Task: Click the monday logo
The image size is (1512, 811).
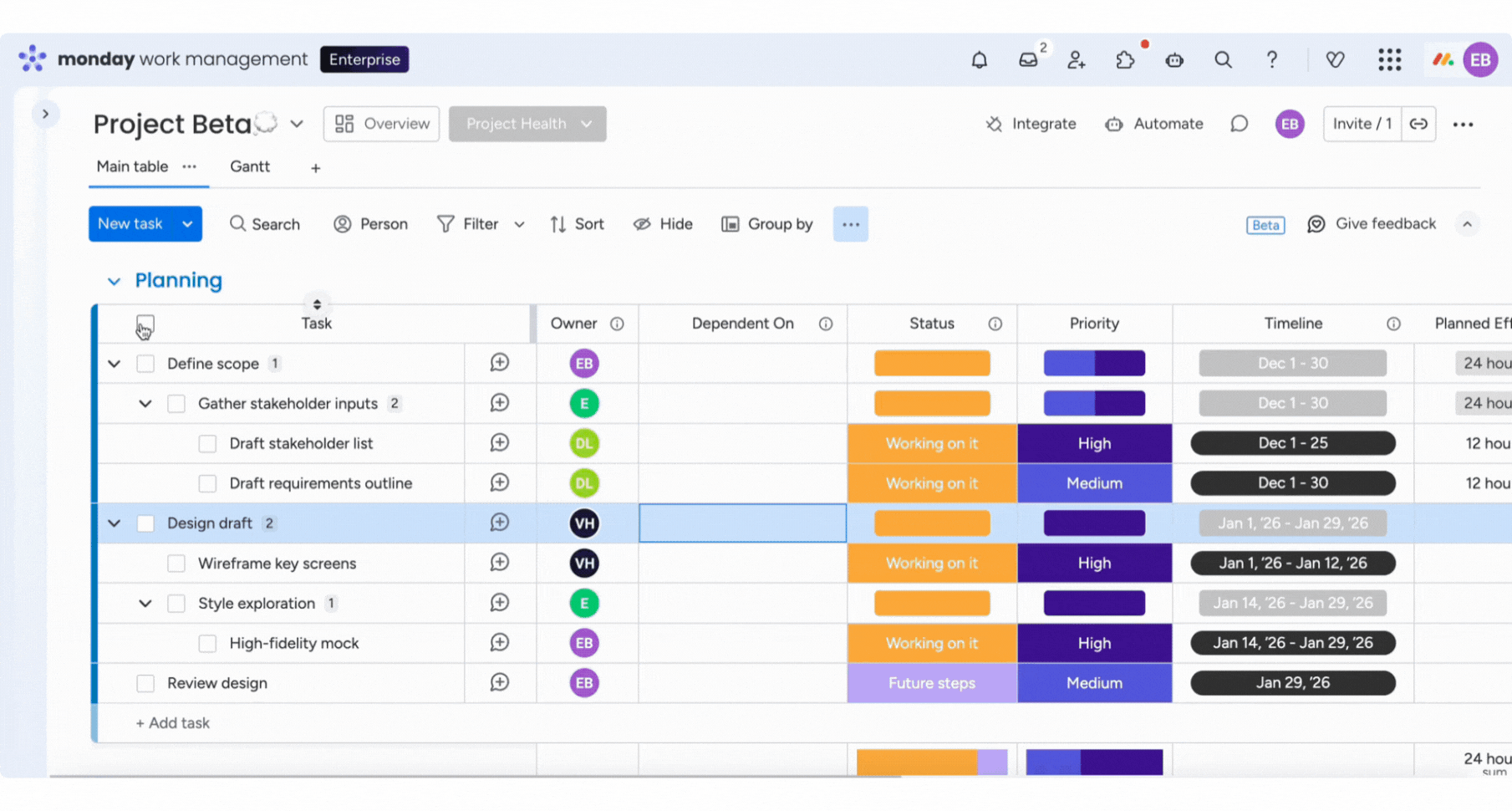Action: [x=33, y=59]
